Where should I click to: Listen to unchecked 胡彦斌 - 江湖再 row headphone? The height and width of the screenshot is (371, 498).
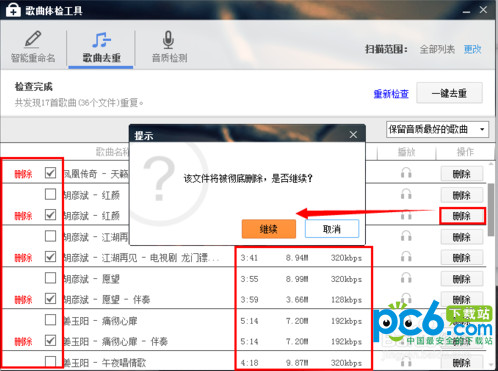(406, 236)
